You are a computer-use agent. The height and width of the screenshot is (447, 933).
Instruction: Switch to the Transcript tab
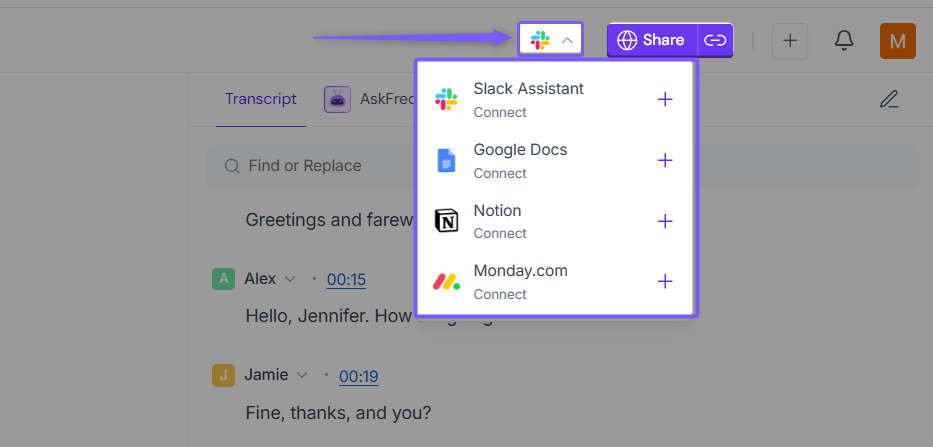pyautogui.click(x=261, y=99)
